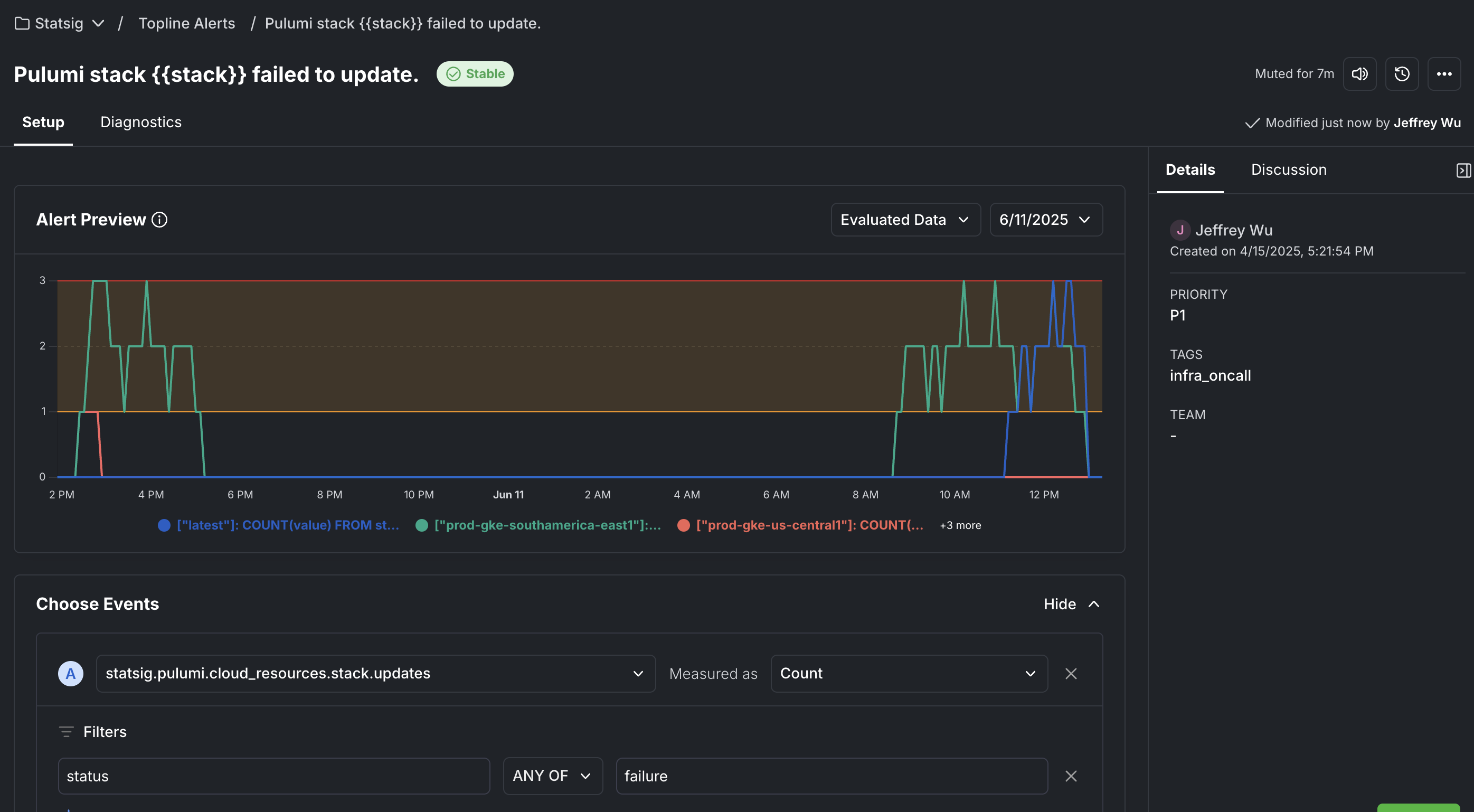Open the alert history clock icon

tap(1402, 74)
